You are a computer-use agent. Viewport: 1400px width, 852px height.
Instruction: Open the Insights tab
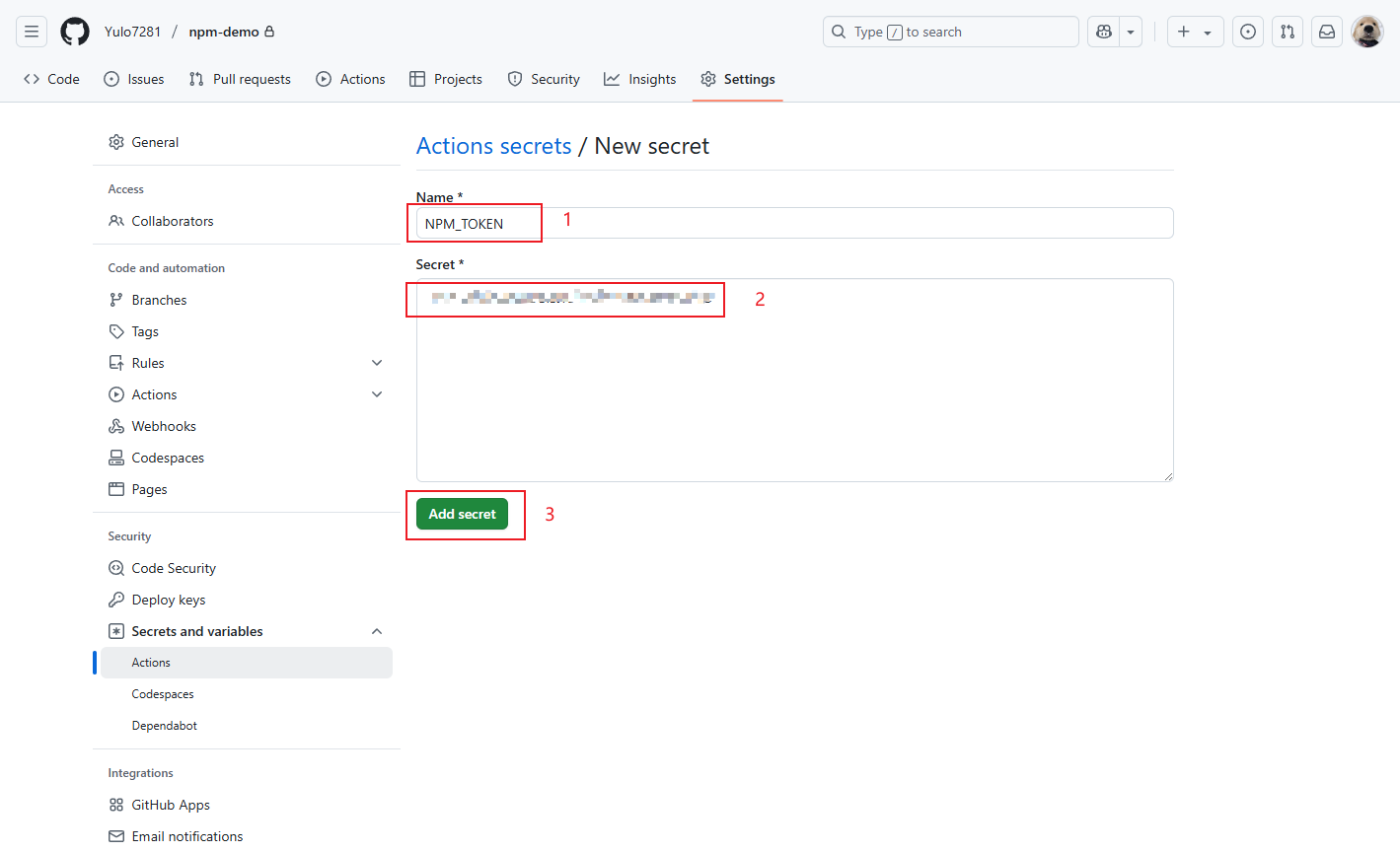pos(639,79)
